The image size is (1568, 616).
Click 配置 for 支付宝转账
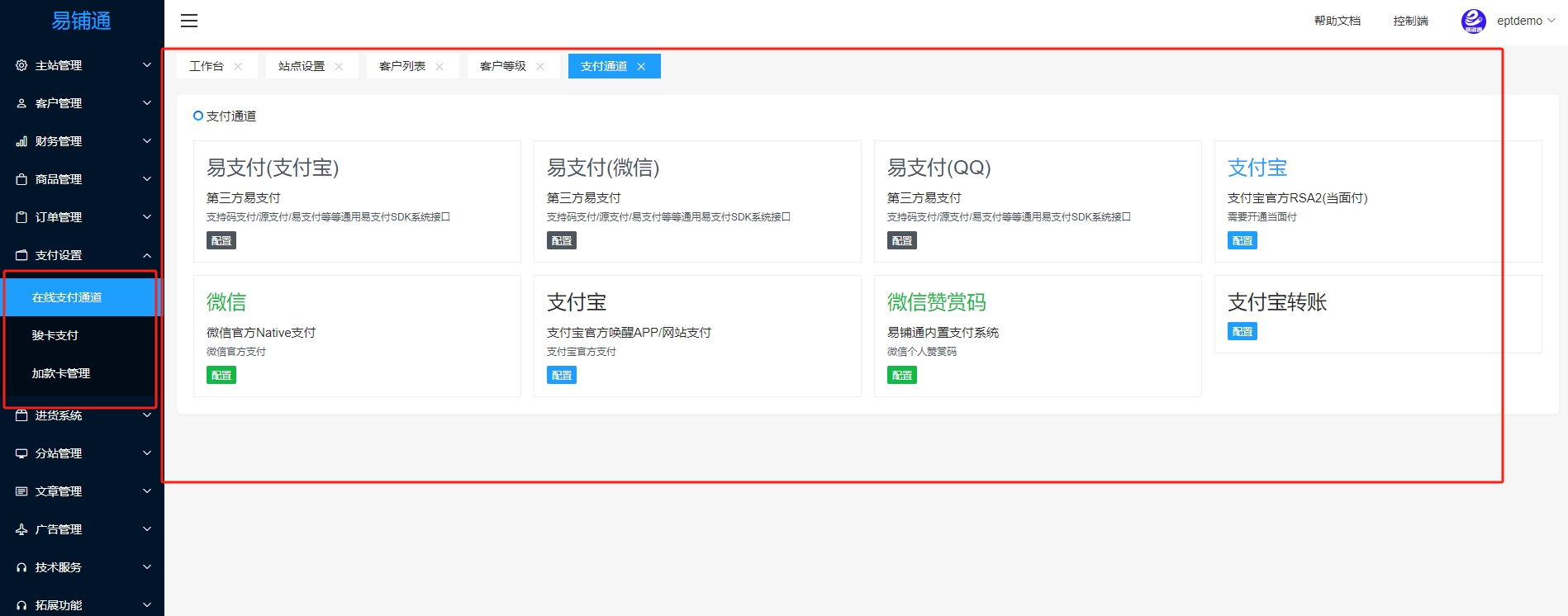click(1243, 331)
